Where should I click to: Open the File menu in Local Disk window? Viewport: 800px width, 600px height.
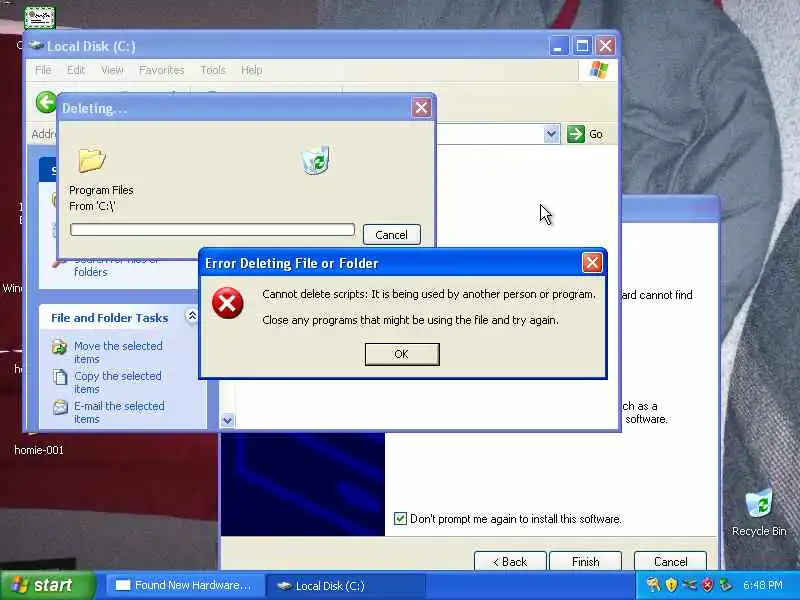click(x=43, y=70)
